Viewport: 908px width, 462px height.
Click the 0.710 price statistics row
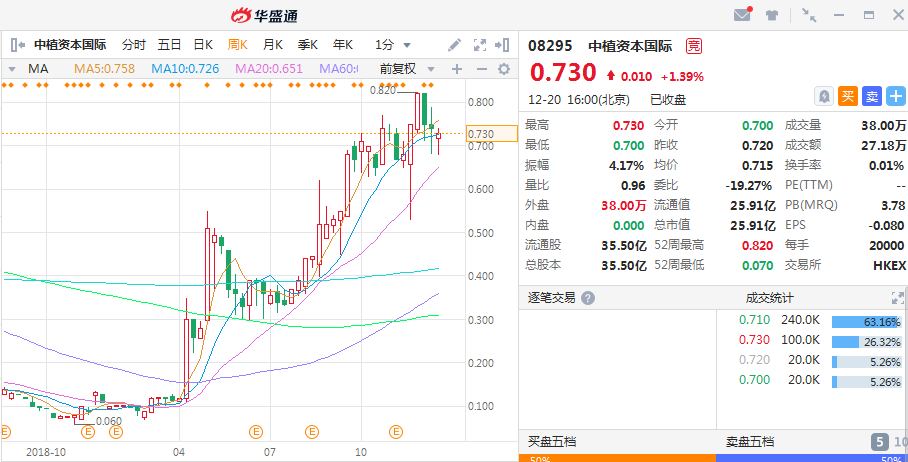[811, 320]
